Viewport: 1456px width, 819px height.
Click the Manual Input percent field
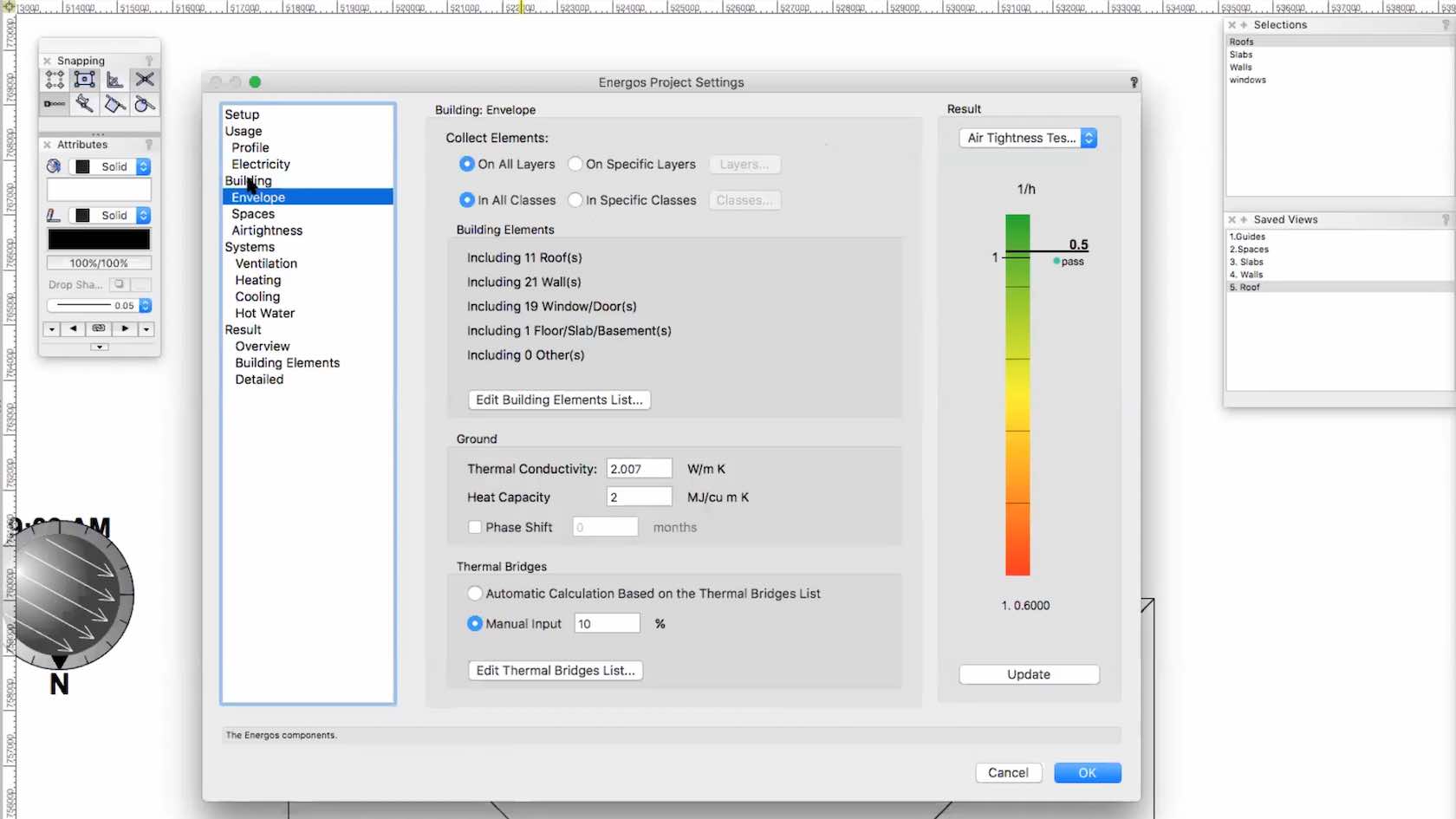pos(607,624)
